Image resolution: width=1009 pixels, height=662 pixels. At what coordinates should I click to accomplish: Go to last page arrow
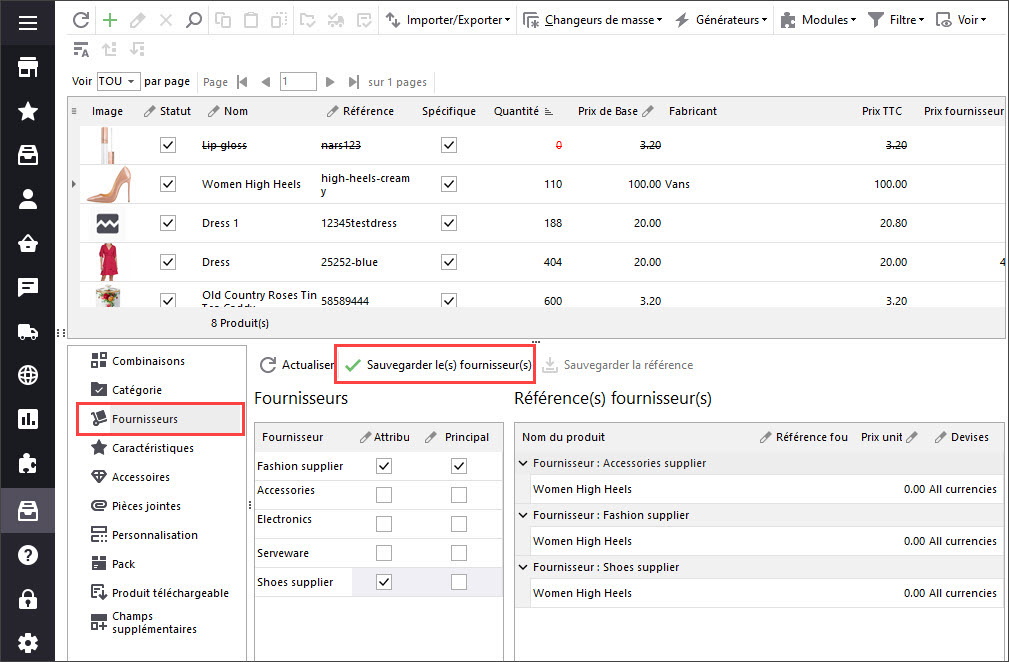pos(353,82)
